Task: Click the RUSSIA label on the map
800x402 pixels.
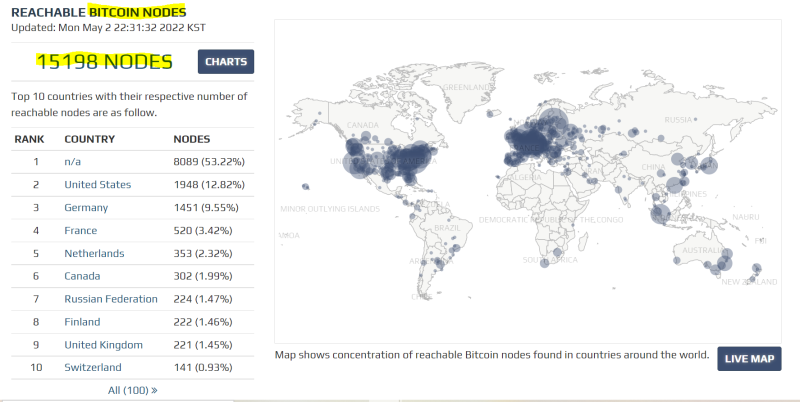Action: coord(678,120)
